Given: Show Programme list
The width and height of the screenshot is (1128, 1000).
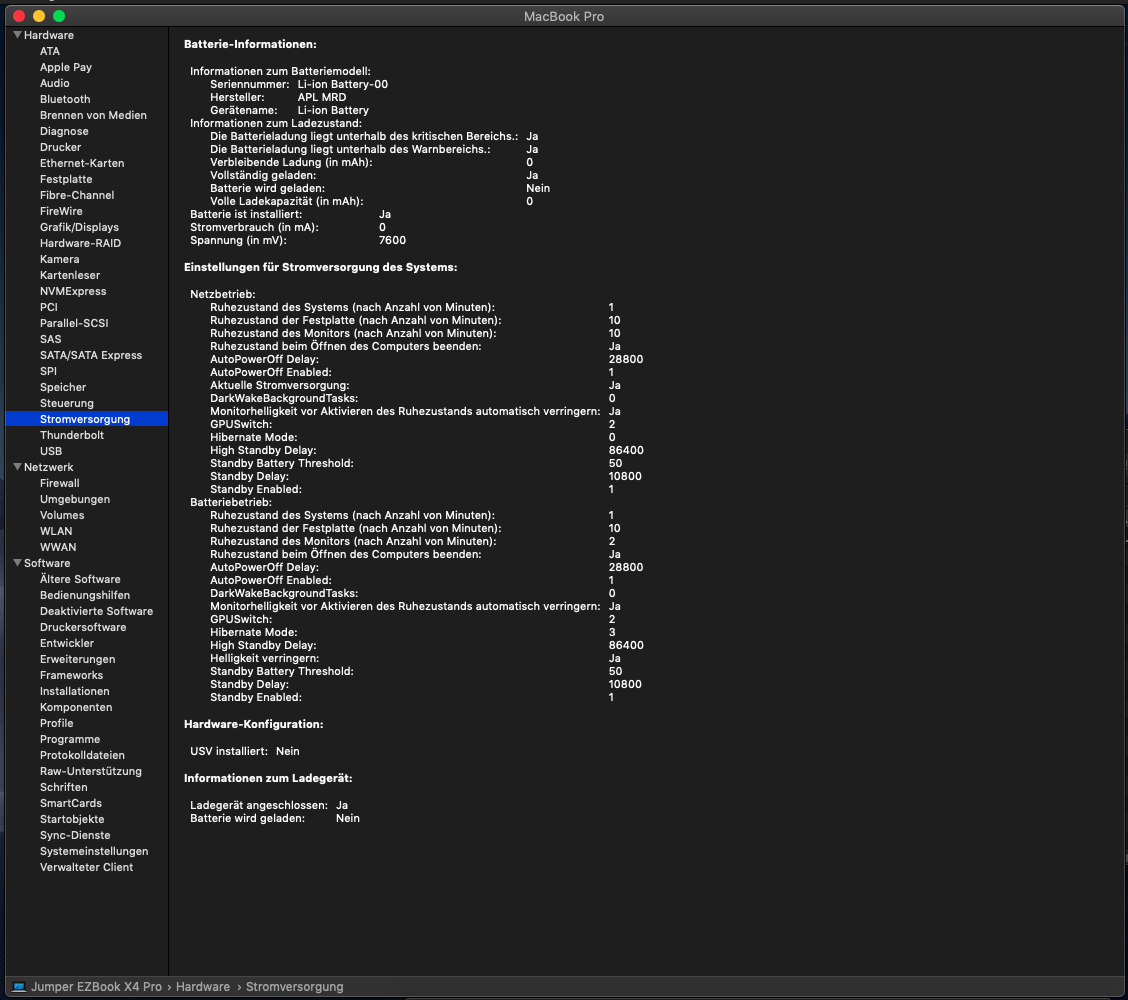Looking at the screenshot, I should pyautogui.click(x=70, y=739).
